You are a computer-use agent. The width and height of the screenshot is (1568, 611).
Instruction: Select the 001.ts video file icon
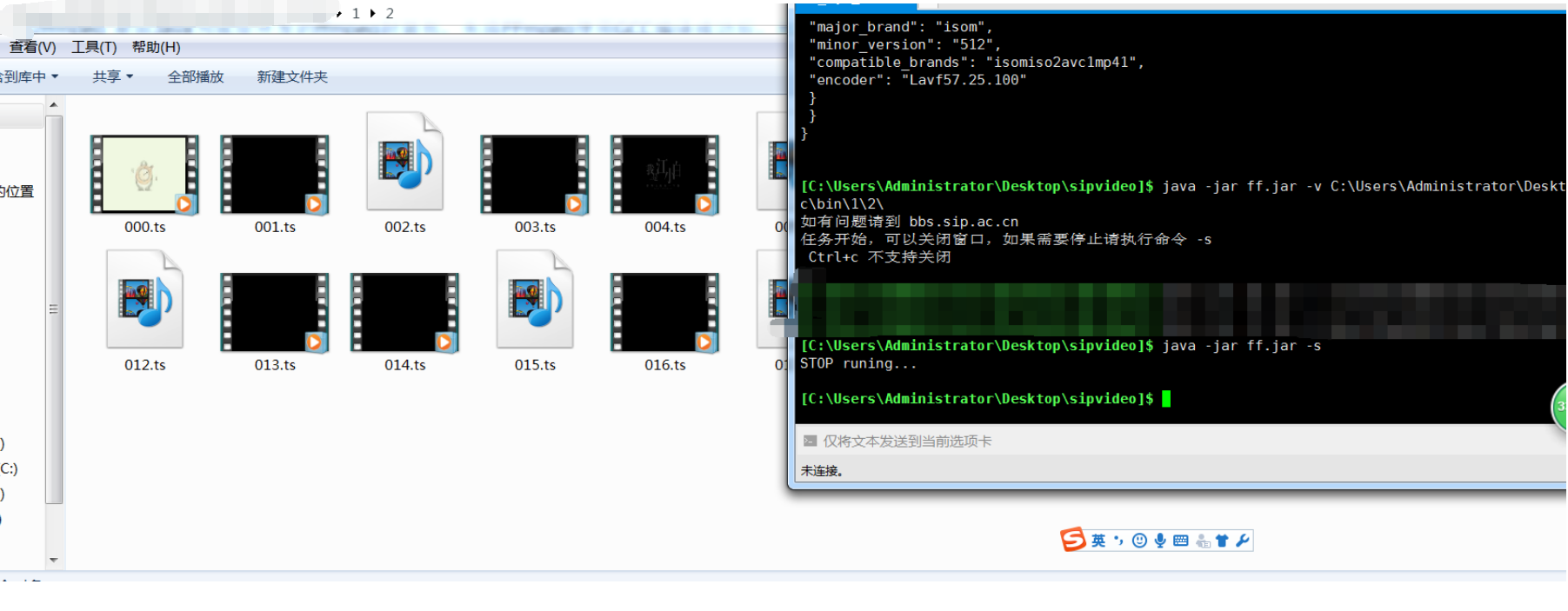275,174
